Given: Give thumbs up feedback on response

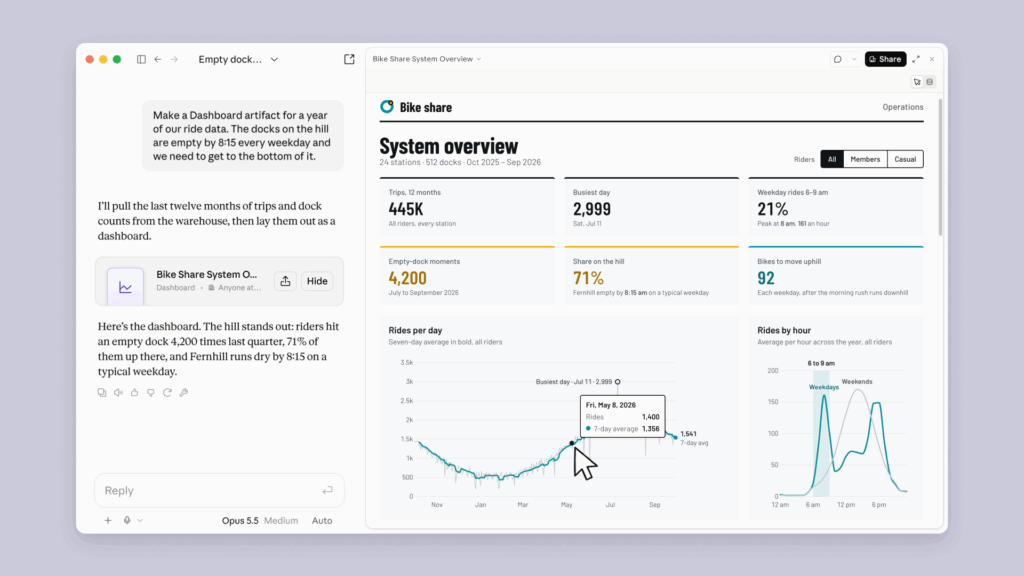Looking at the screenshot, I should point(135,392).
